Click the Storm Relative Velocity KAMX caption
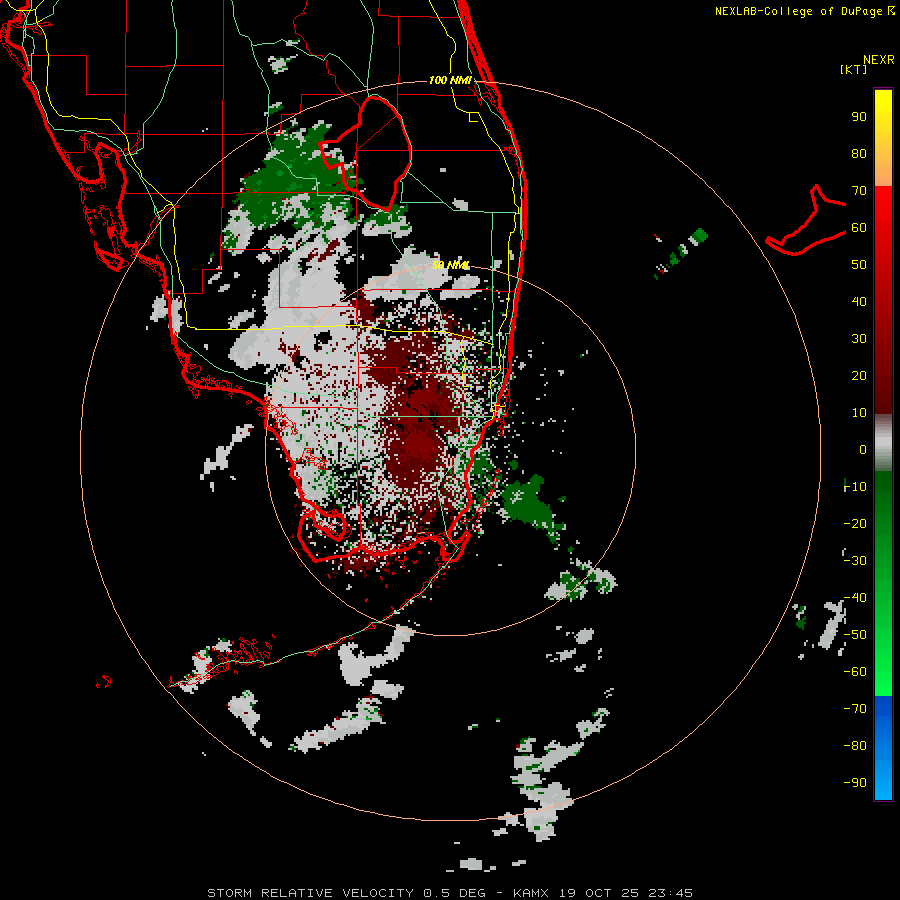 click(x=450, y=893)
